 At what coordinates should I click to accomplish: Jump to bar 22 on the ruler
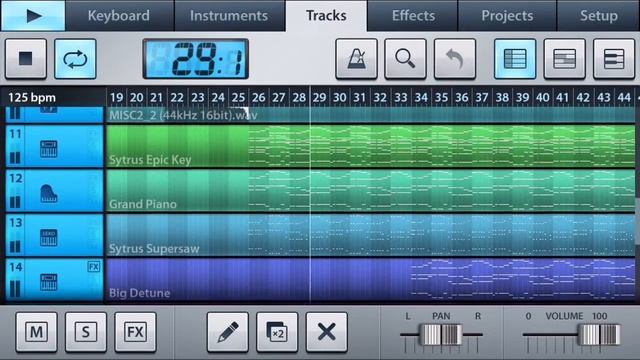(x=177, y=98)
